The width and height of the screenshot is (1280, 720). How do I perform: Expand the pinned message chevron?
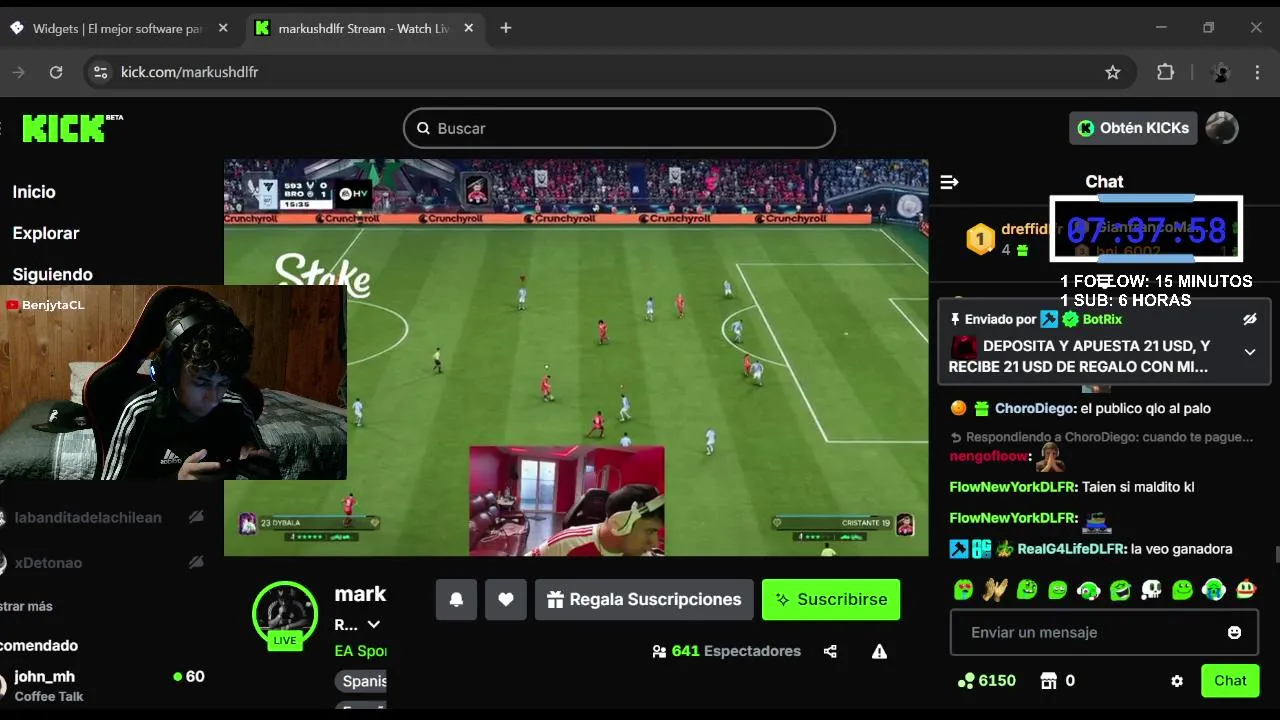tap(1249, 352)
